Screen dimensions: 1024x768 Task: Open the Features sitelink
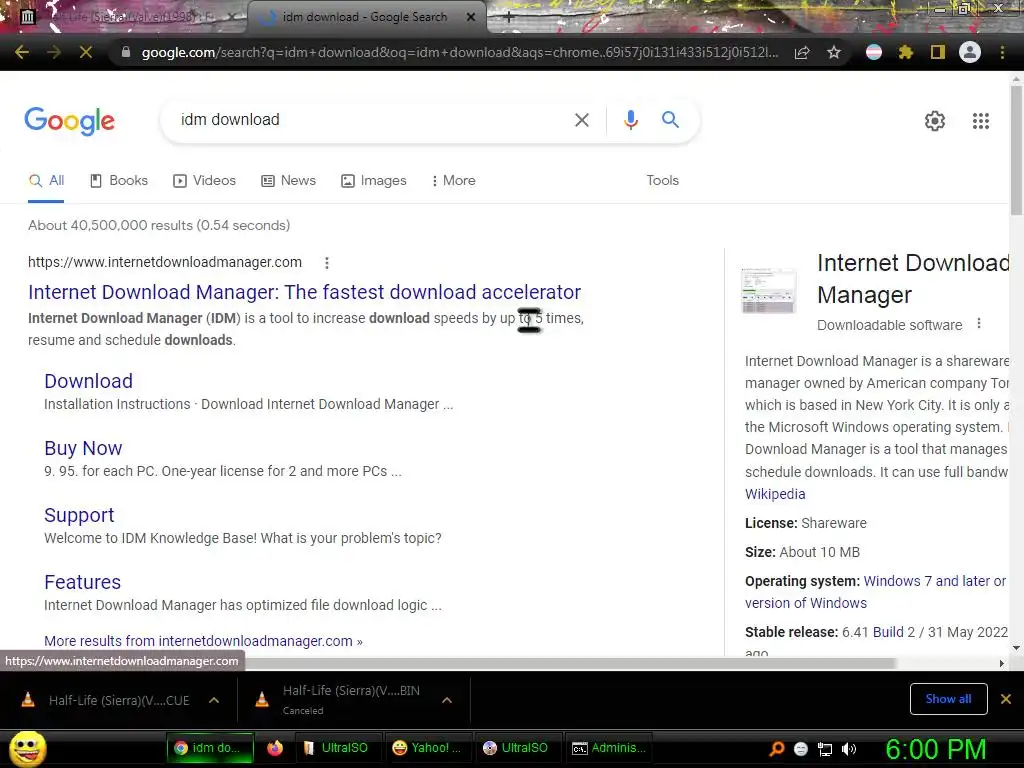click(82, 583)
